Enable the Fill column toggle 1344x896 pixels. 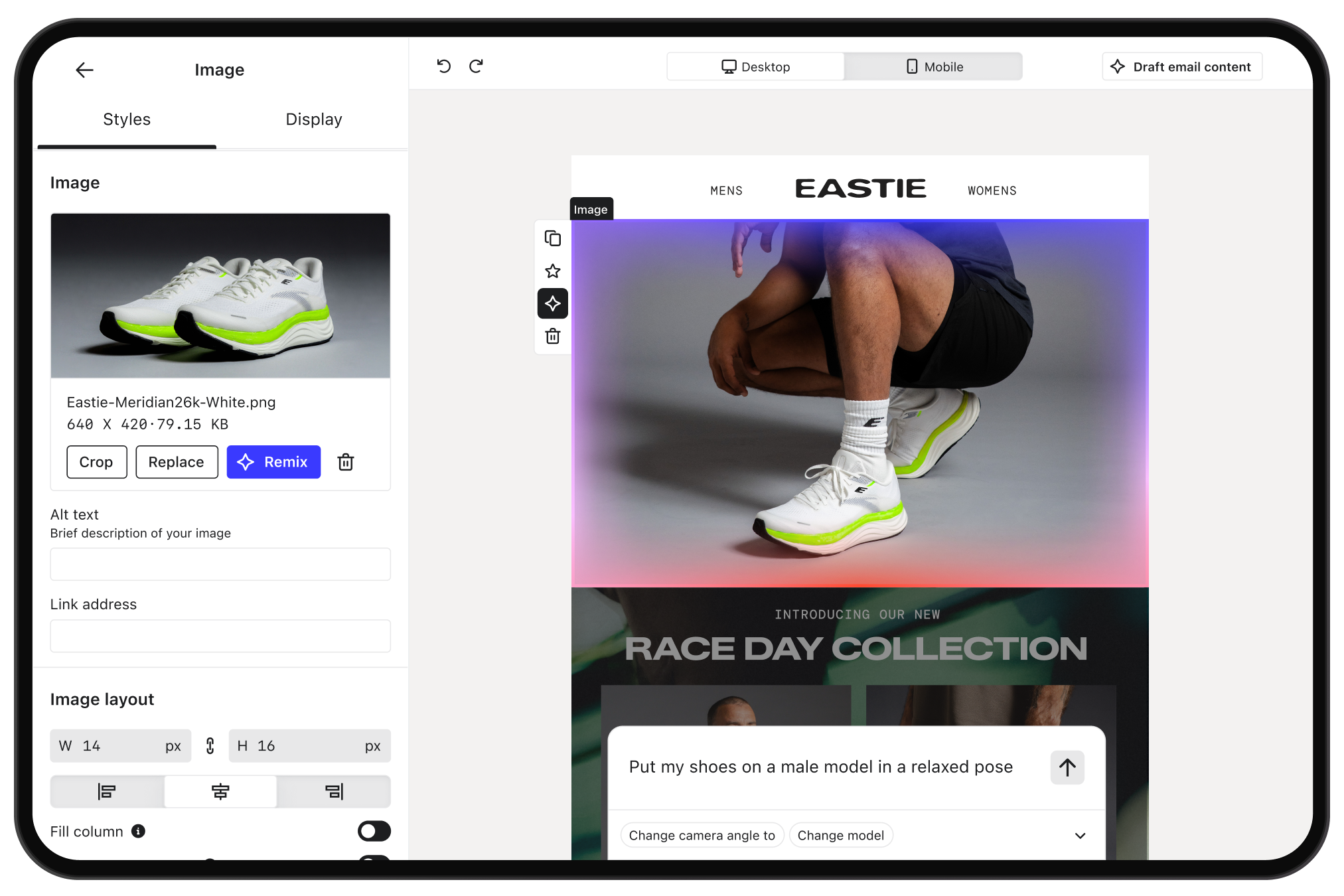[x=374, y=831]
